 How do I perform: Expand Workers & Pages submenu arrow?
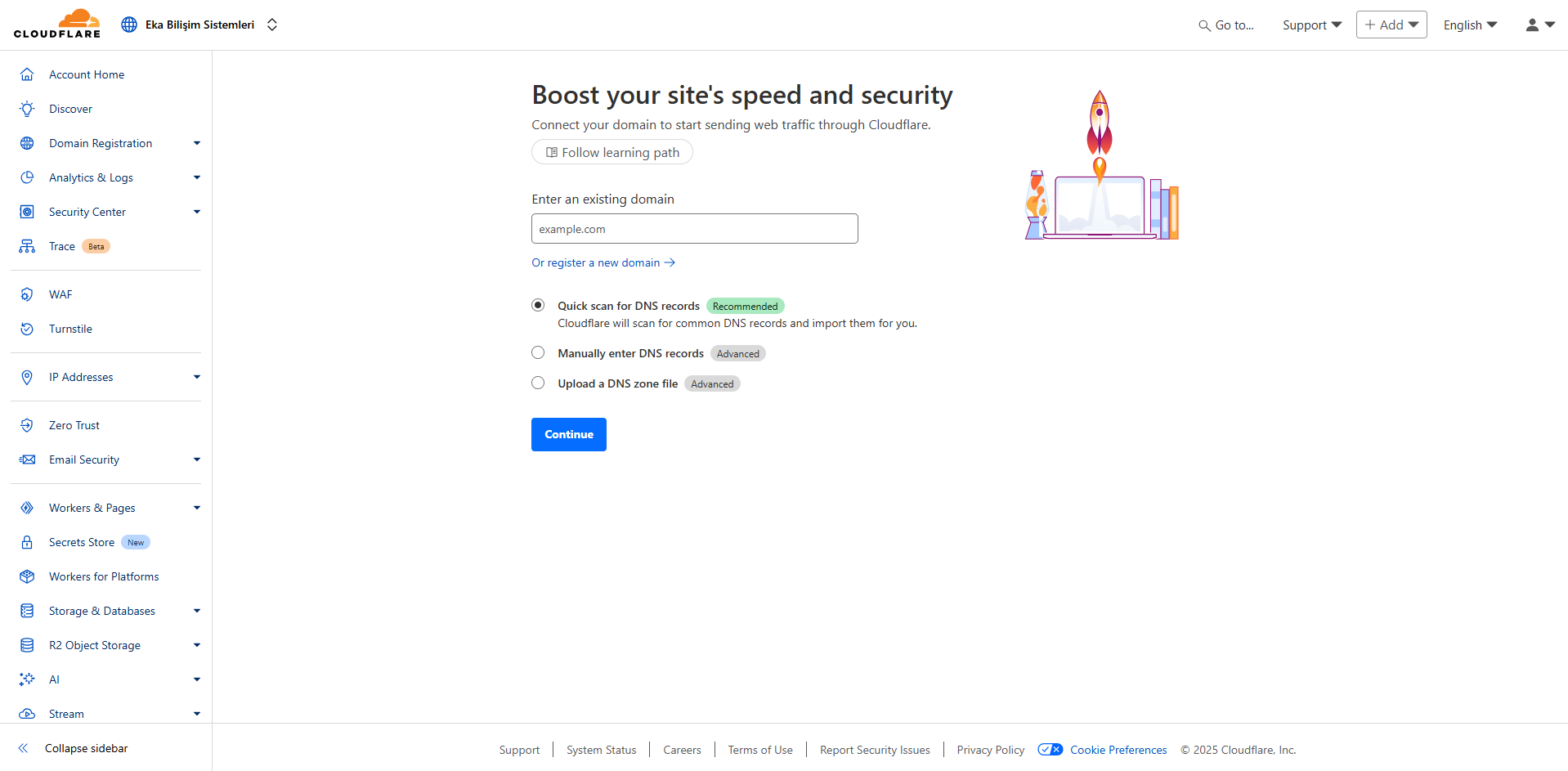tap(197, 508)
